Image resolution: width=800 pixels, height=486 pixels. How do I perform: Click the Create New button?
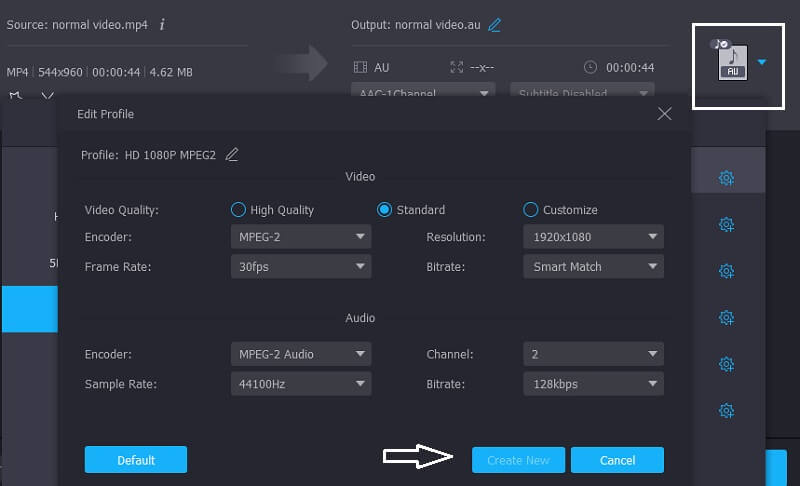[518, 460]
